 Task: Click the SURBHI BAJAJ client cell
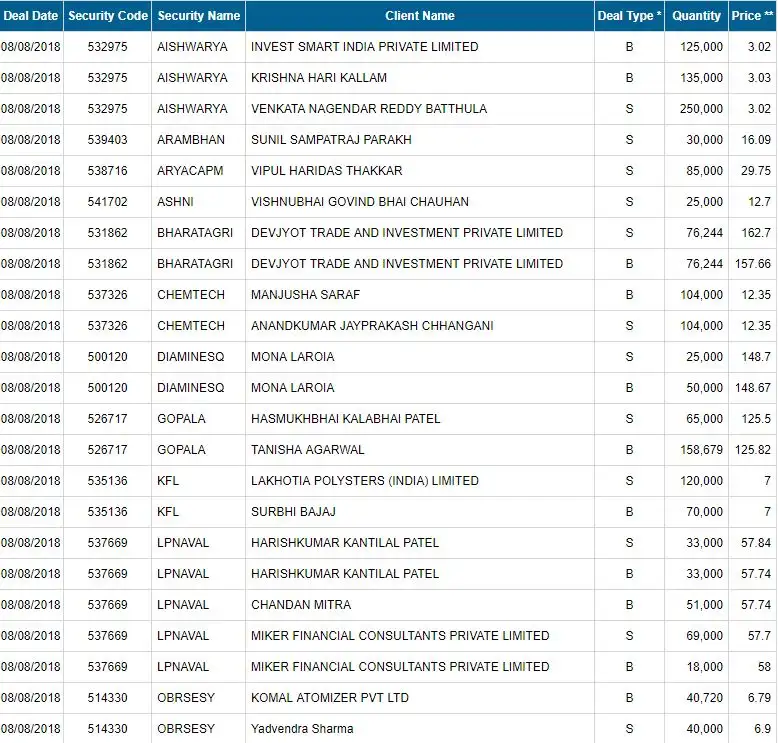coord(420,512)
